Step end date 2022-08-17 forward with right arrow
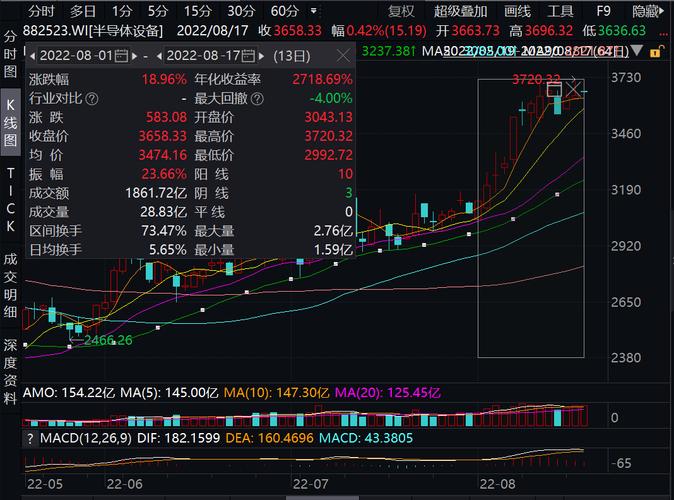 (261, 56)
